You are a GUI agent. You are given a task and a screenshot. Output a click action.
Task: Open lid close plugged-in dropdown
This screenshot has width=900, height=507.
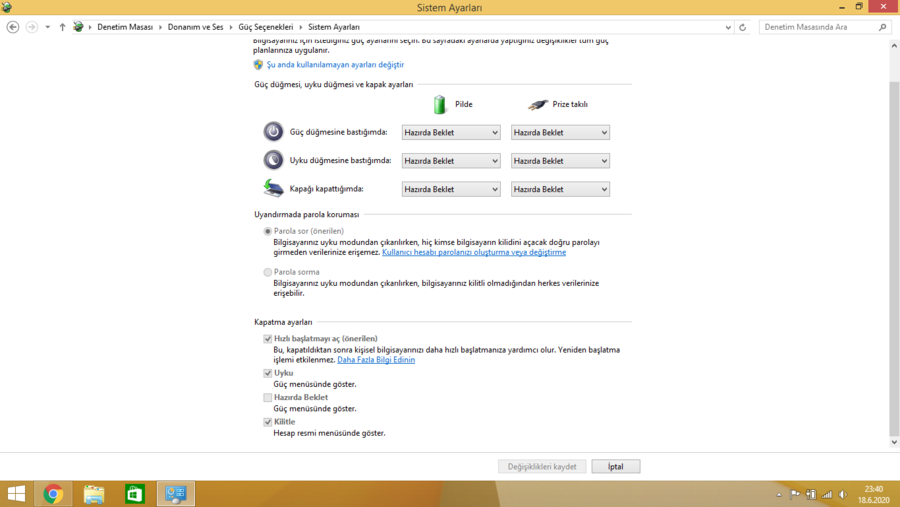pyautogui.click(x=560, y=189)
